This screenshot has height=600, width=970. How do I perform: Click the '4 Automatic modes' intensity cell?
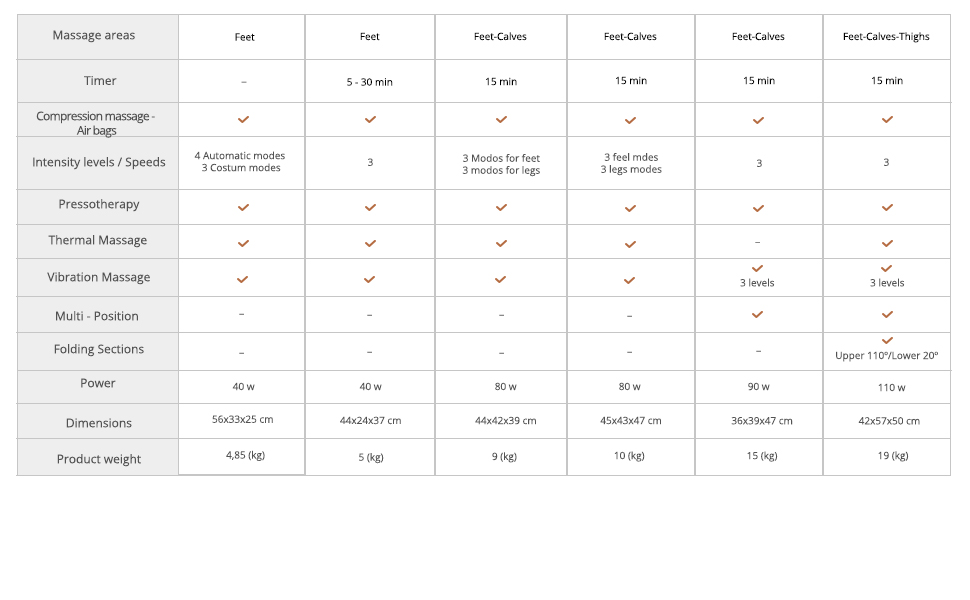tap(240, 156)
